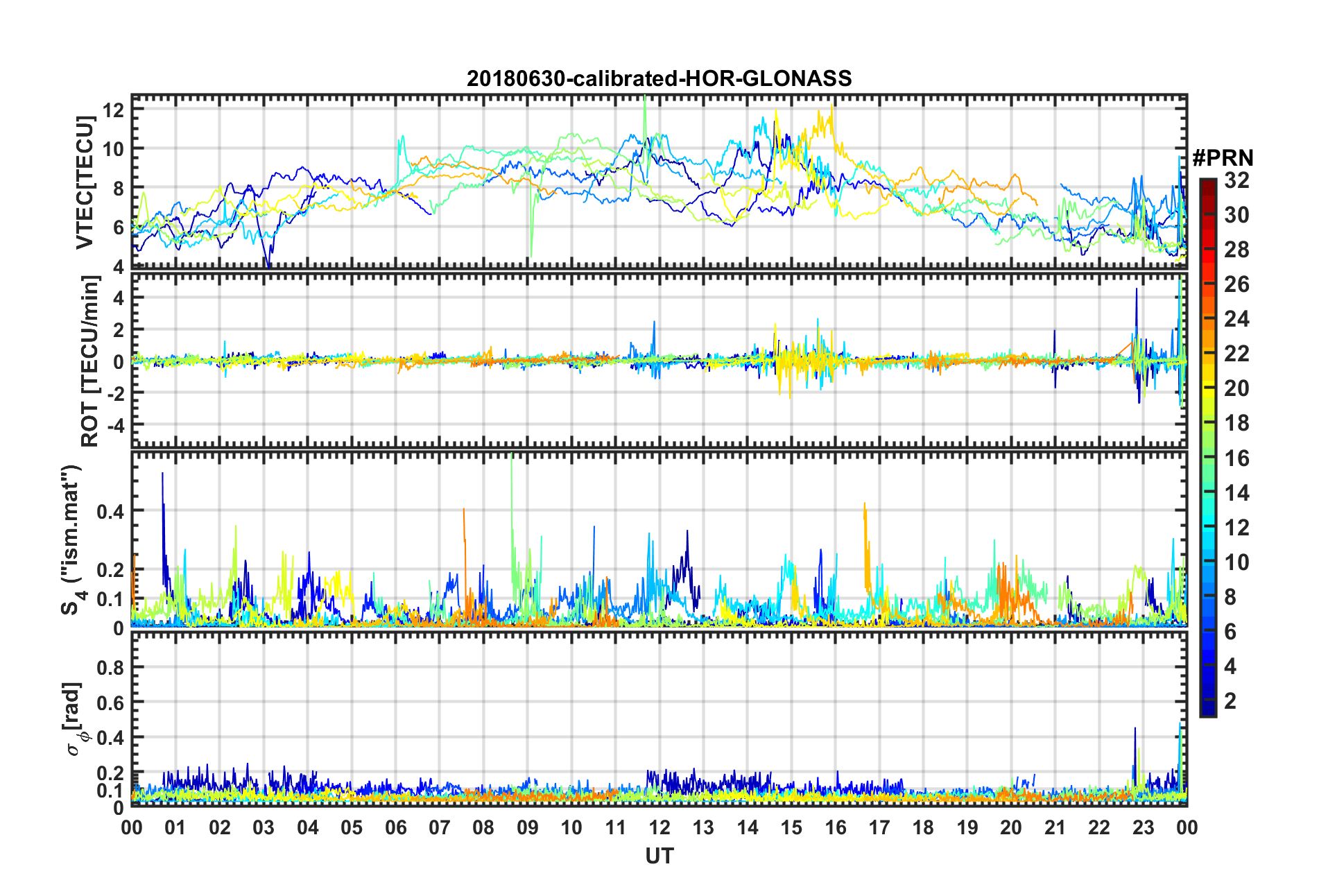Click the 12 tick on the VTEC axis
The width and height of the screenshot is (1319, 896).
coord(113,110)
